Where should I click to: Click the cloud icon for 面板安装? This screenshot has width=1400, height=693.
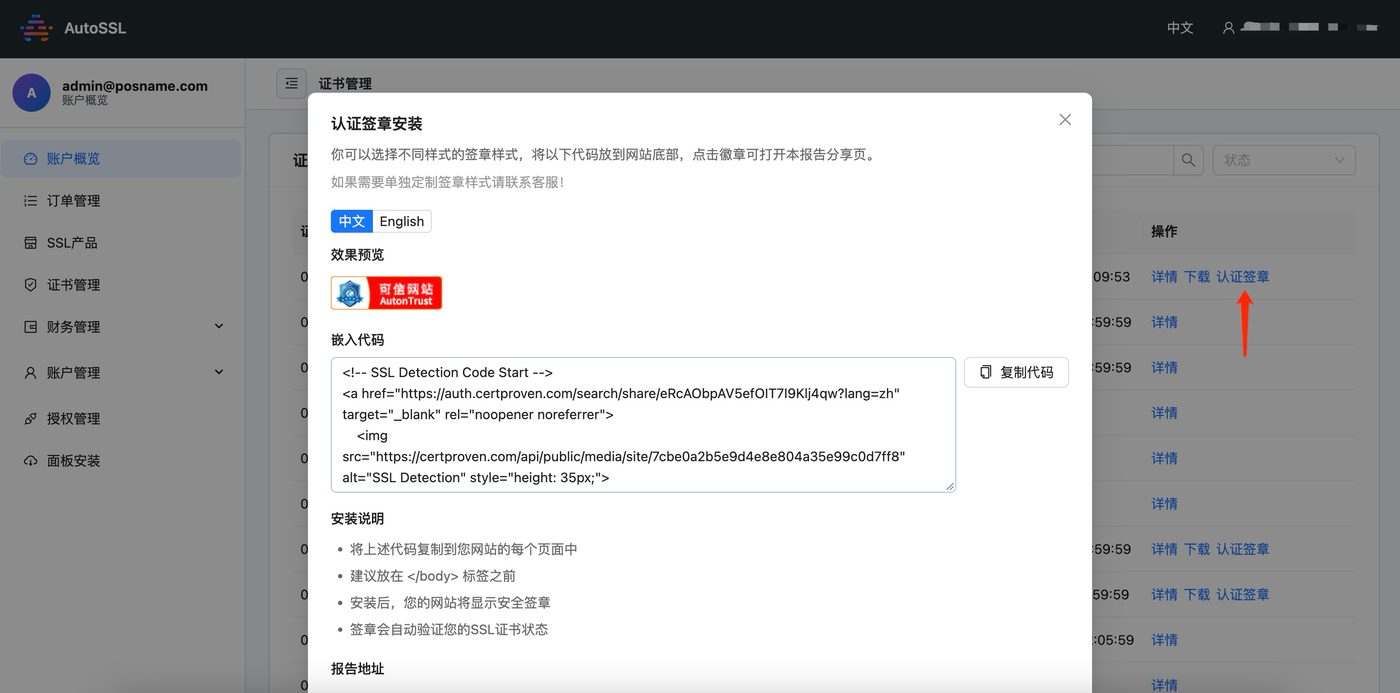30,461
